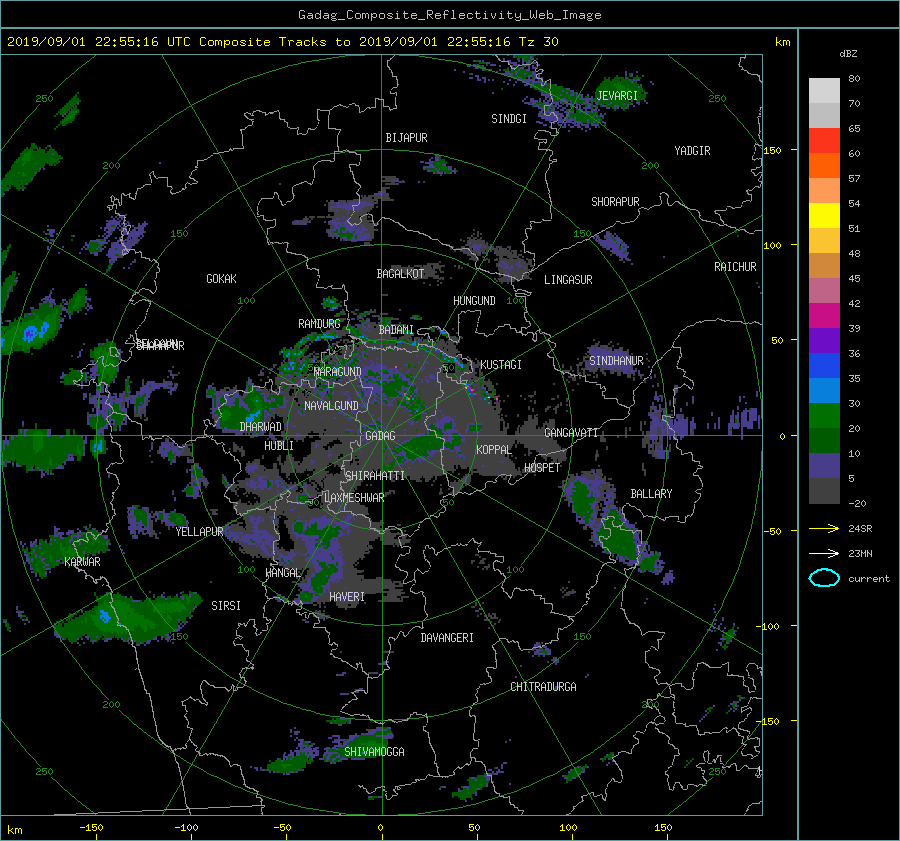Select the SHORAPUR label
Image resolution: width=900 pixels, height=841 pixels.
click(x=615, y=202)
